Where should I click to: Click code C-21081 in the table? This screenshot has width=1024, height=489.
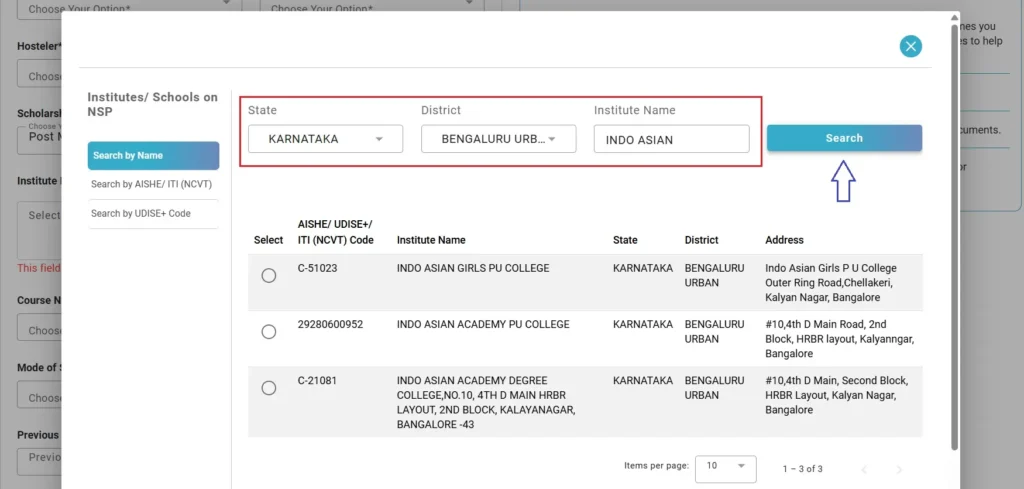[x=317, y=381]
